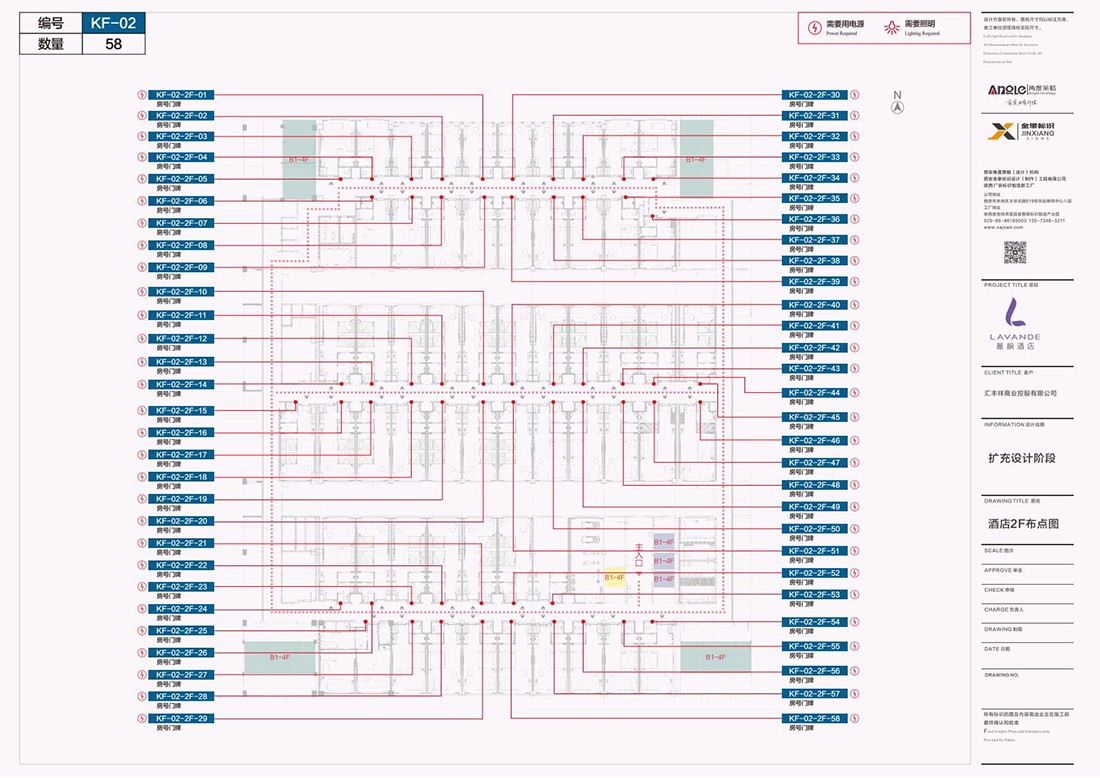The height and width of the screenshot is (778, 1100).
Task: Select the KF-02-2F-10 sign label
Action: tap(181, 292)
